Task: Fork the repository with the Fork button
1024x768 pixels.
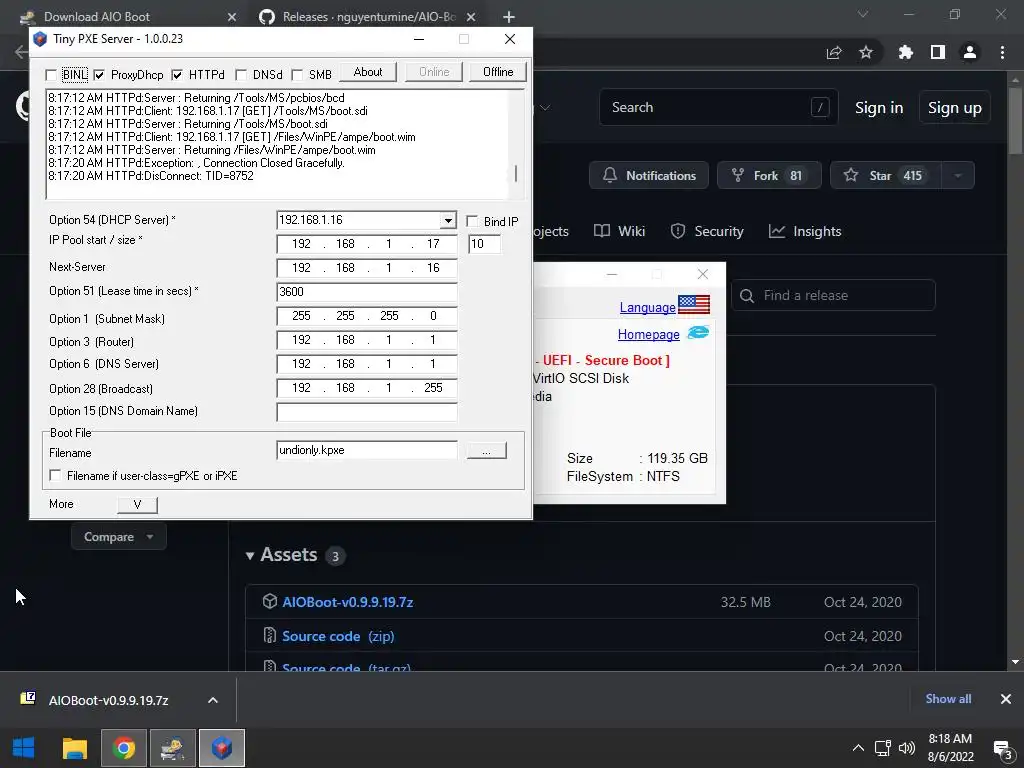Action: coord(769,175)
